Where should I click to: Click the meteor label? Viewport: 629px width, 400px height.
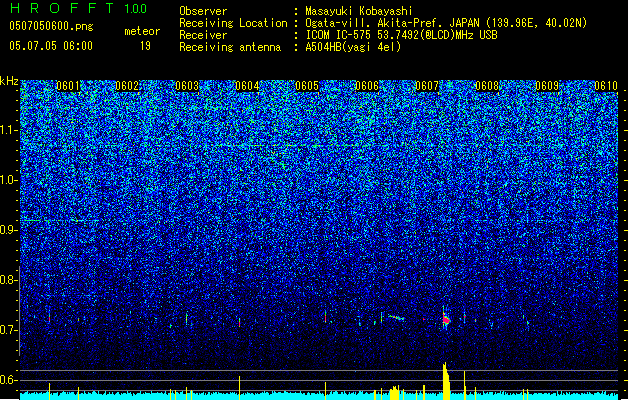(142, 31)
